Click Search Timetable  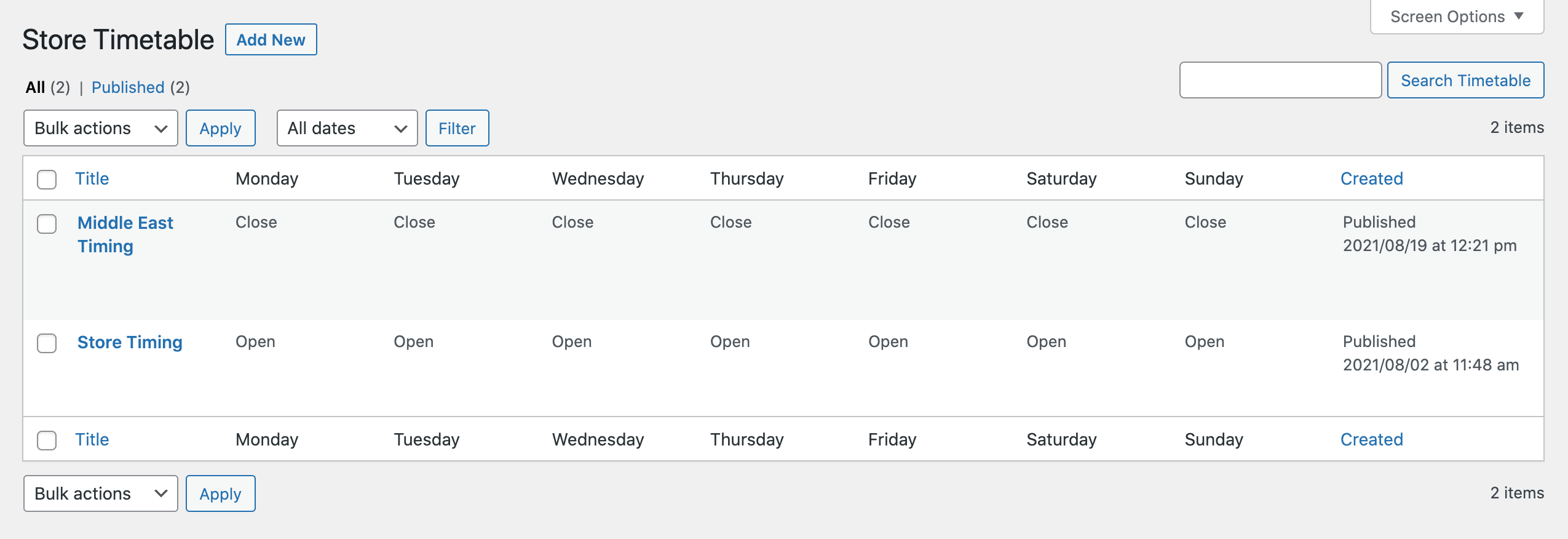pos(1465,80)
